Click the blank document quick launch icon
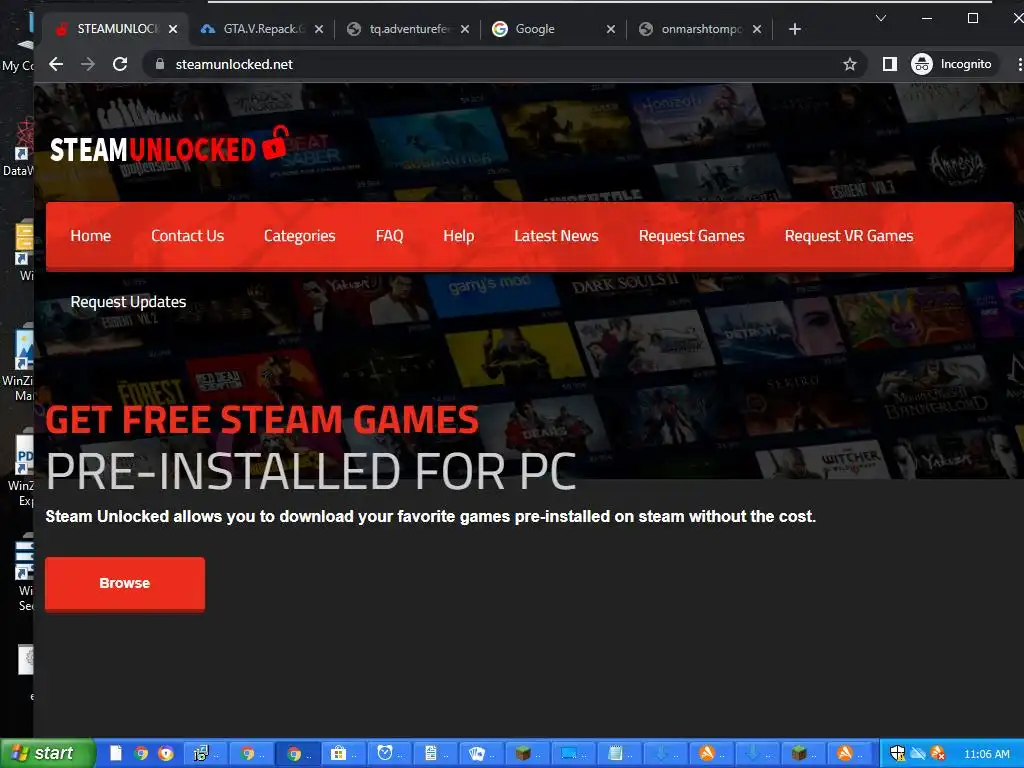 coord(116,754)
